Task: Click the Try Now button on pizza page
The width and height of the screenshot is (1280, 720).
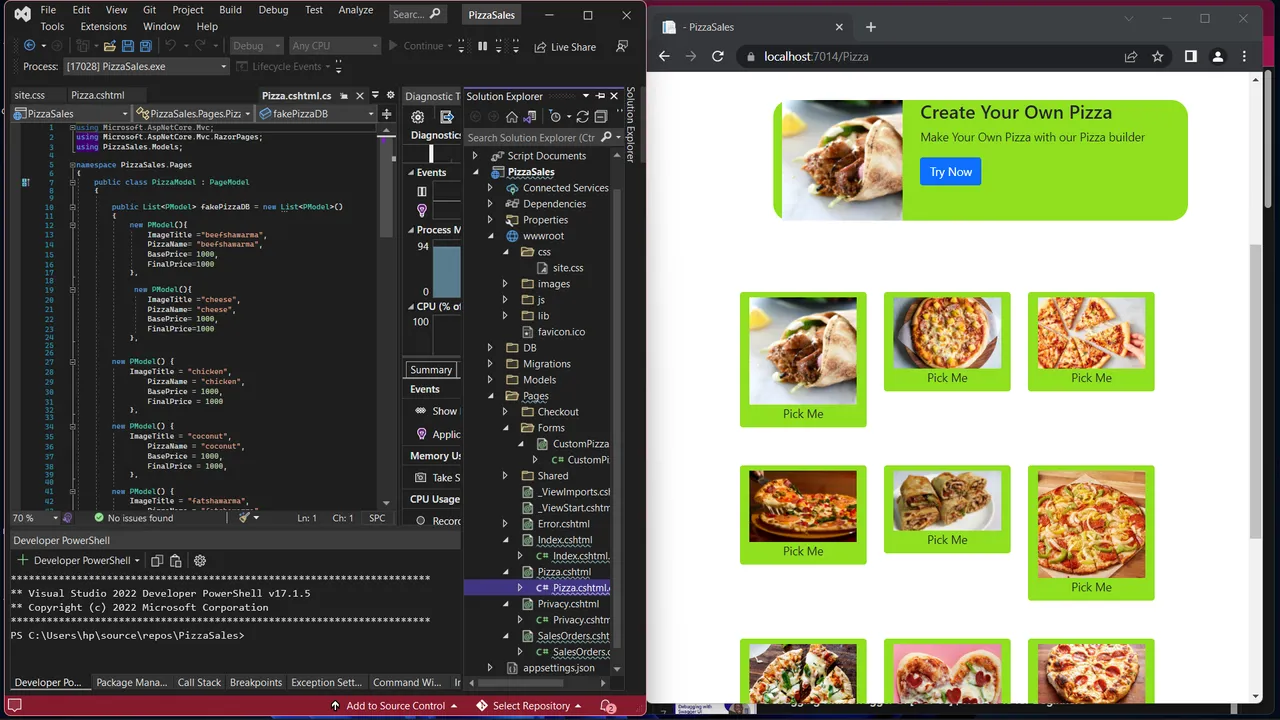Action: pyautogui.click(x=951, y=172)
